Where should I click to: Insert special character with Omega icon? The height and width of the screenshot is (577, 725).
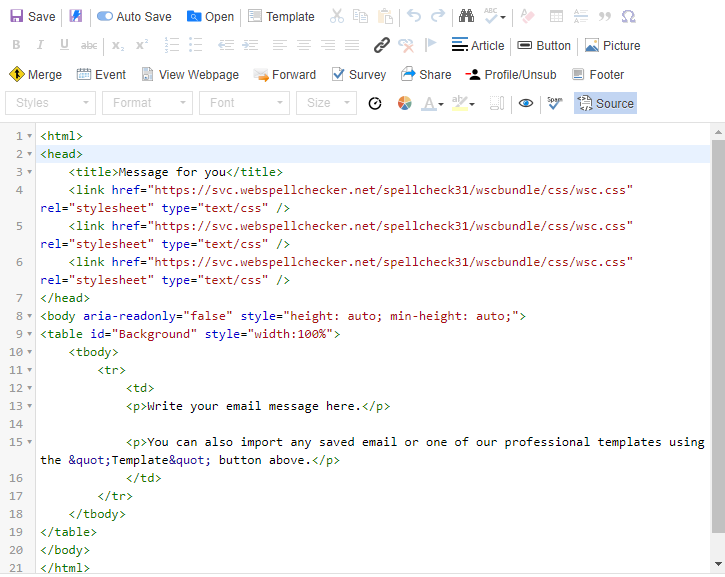pyautogui.click(x=628, y=17)
